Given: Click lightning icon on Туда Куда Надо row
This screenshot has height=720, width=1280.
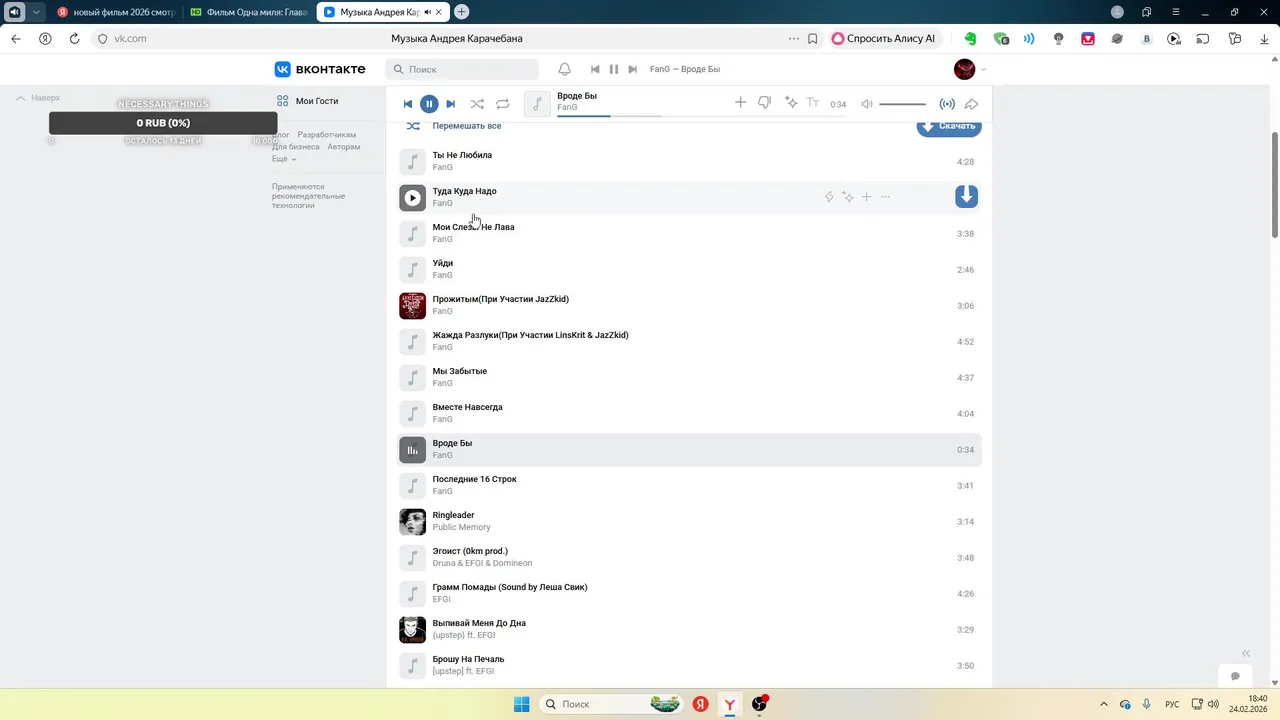Looking at the screenshot, I should point(829,197).
